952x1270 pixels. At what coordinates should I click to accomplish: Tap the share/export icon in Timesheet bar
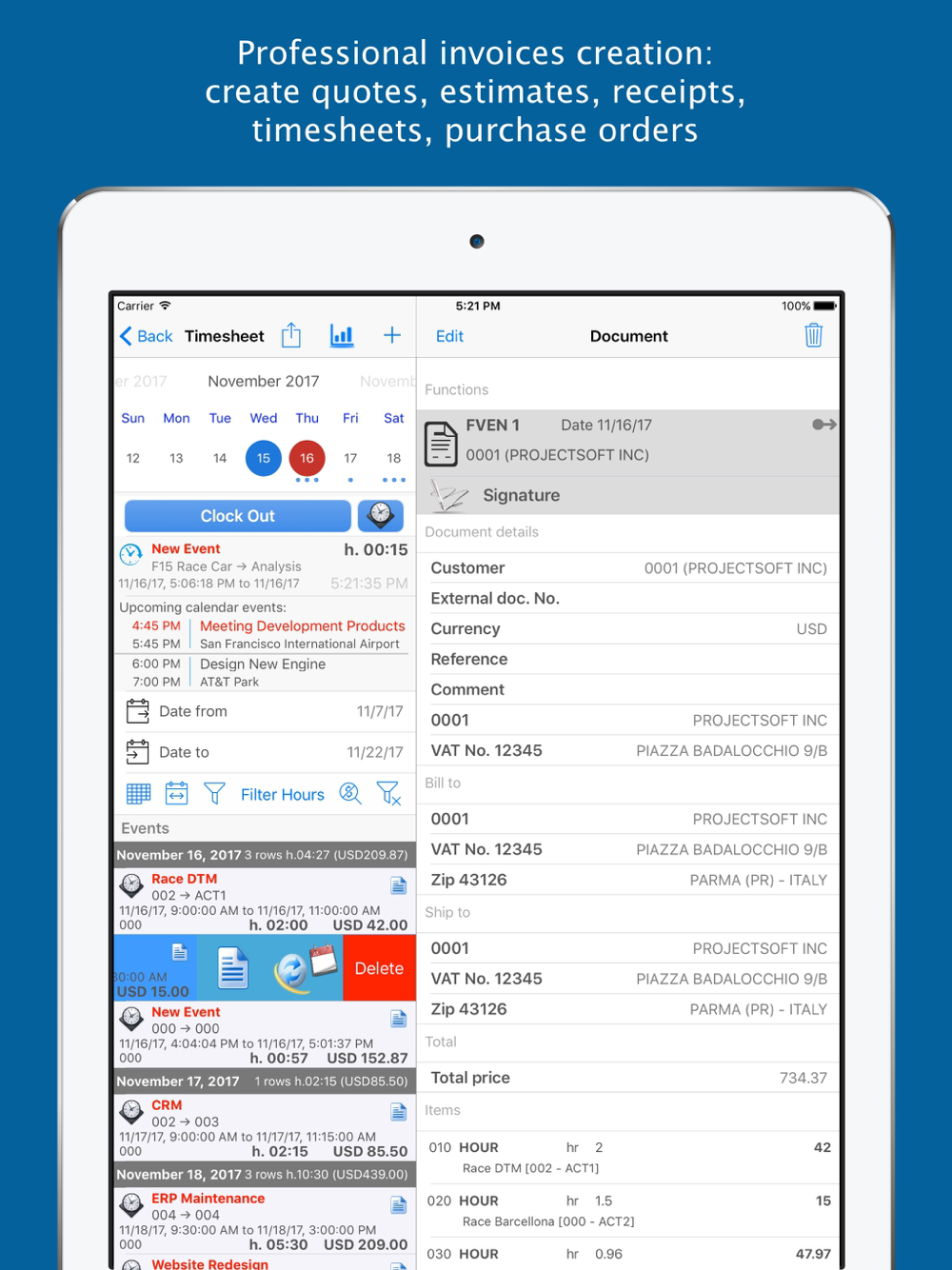coord(291,335)
